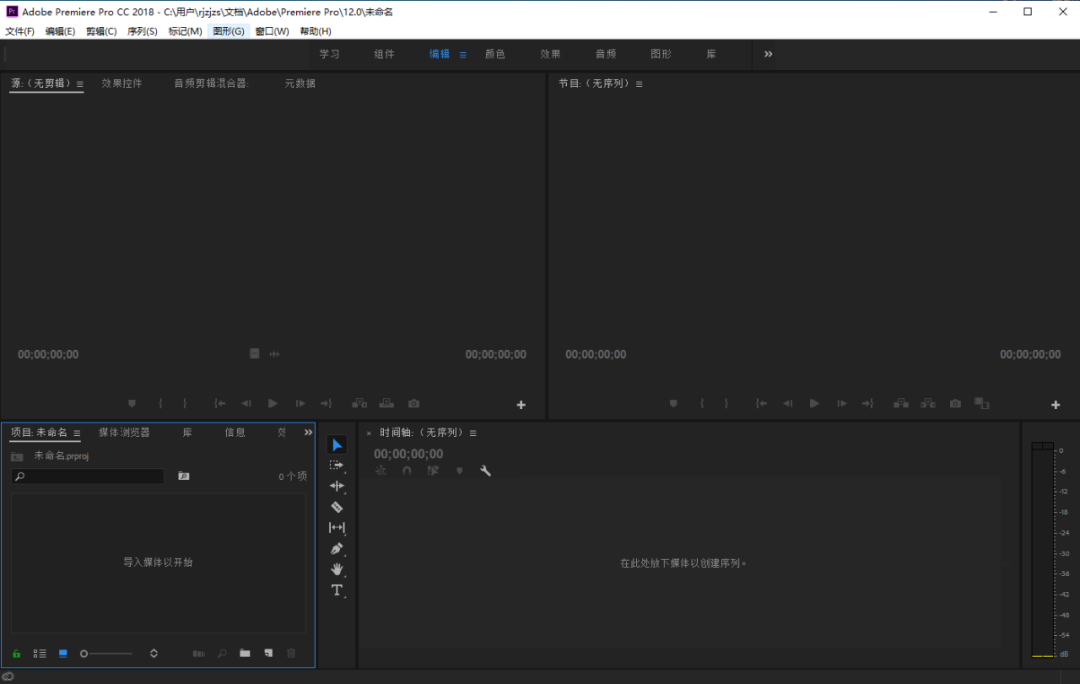This screenshot has height=684, width=1080.
Task: Open the timeline panel menu
Action: 473,433
